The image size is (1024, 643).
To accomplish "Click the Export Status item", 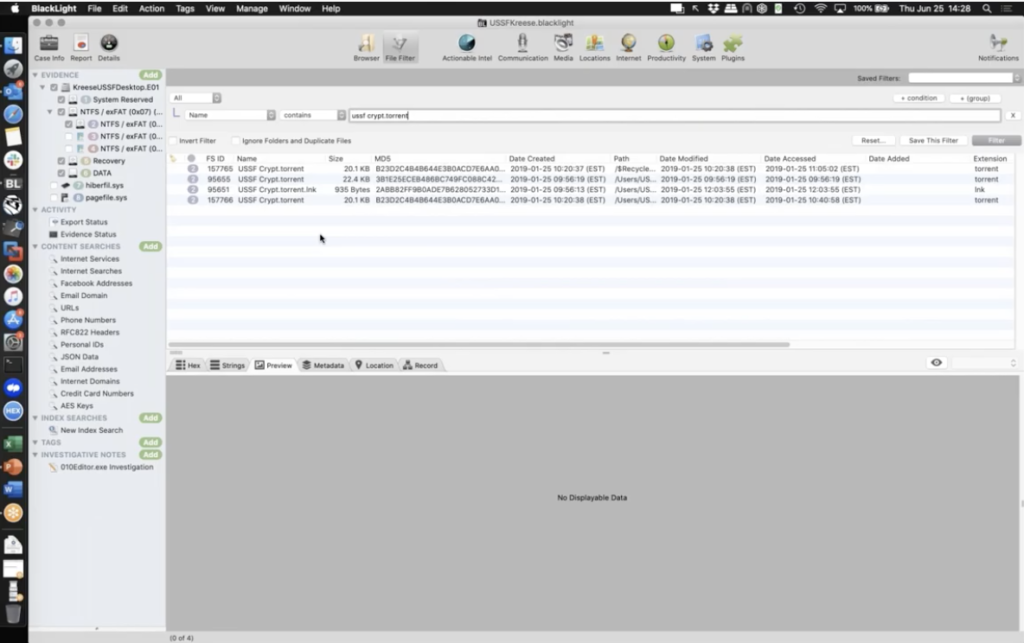I will tap(84, 222).
